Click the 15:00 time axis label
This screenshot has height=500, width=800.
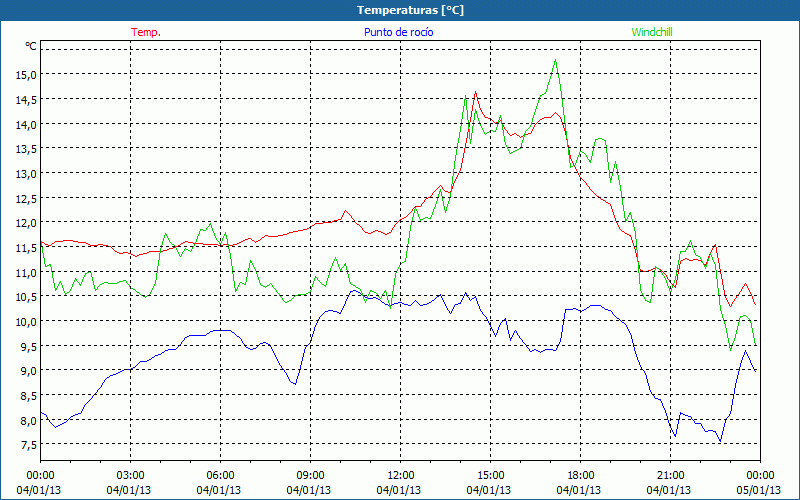[490, 476]
